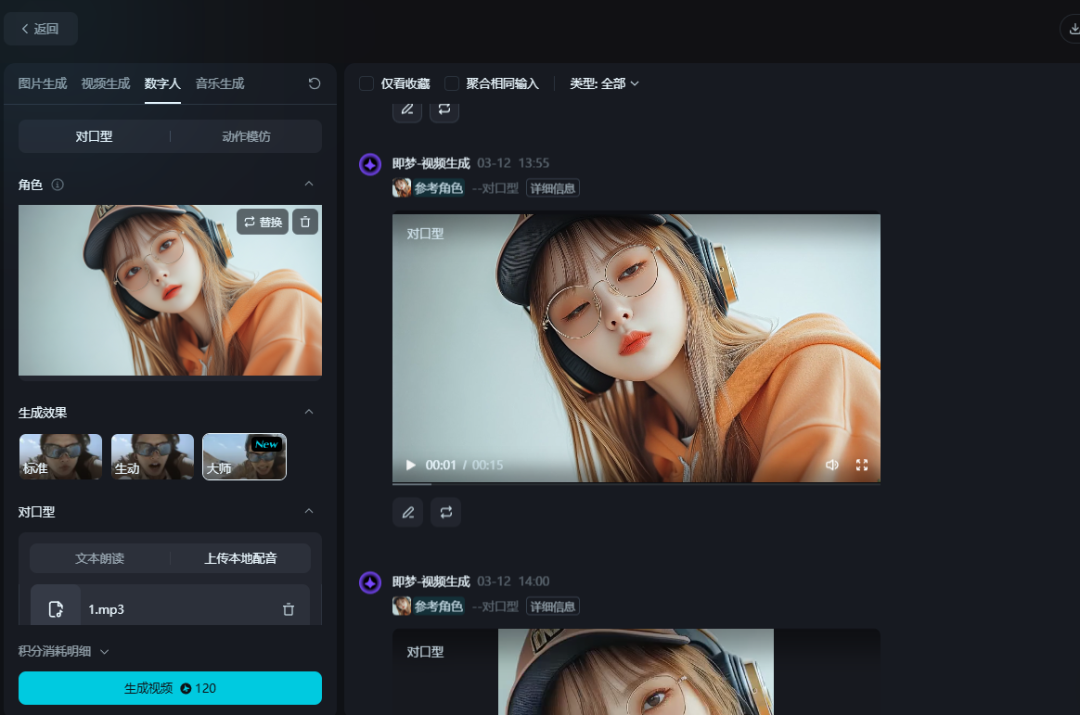Click the 即梦-视频生成 title at 13:55
This screenshot has width=1080, height=715.
click(x=431, y=163)
